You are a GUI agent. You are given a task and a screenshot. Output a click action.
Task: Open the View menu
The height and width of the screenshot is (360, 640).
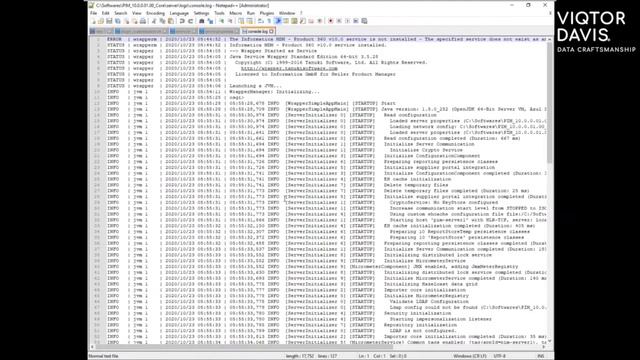point(136,13)
